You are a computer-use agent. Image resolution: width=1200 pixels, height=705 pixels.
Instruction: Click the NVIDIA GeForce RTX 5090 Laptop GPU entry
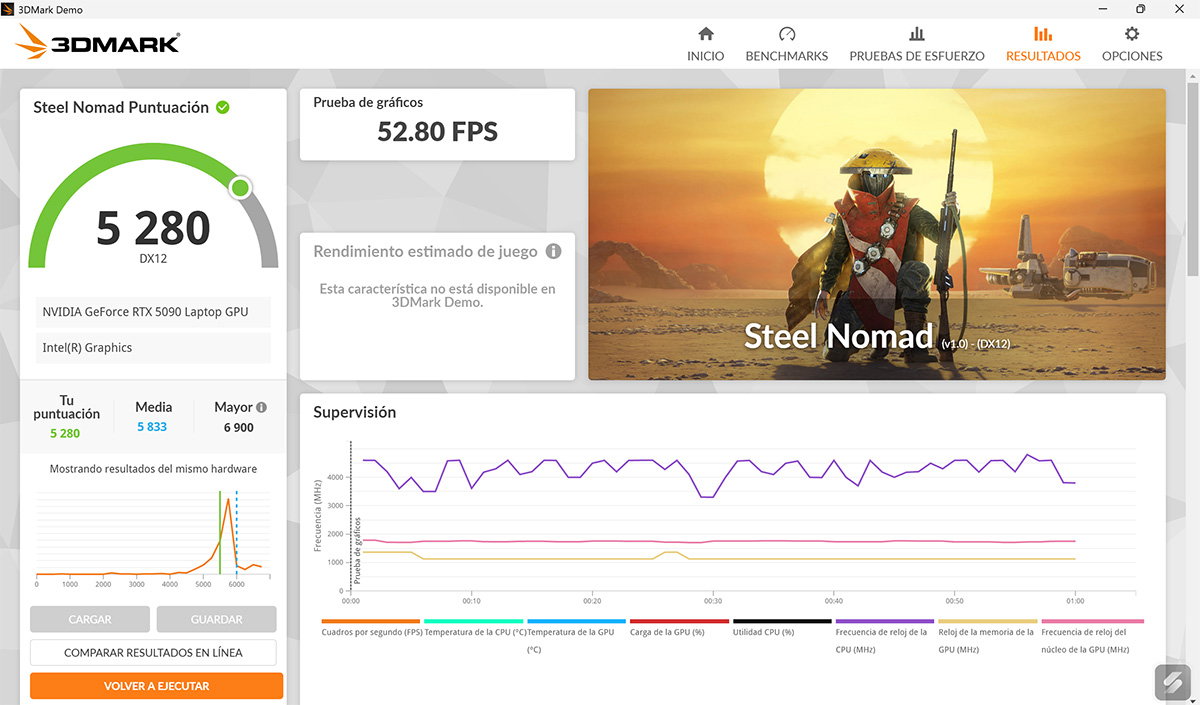coord(153,312)
